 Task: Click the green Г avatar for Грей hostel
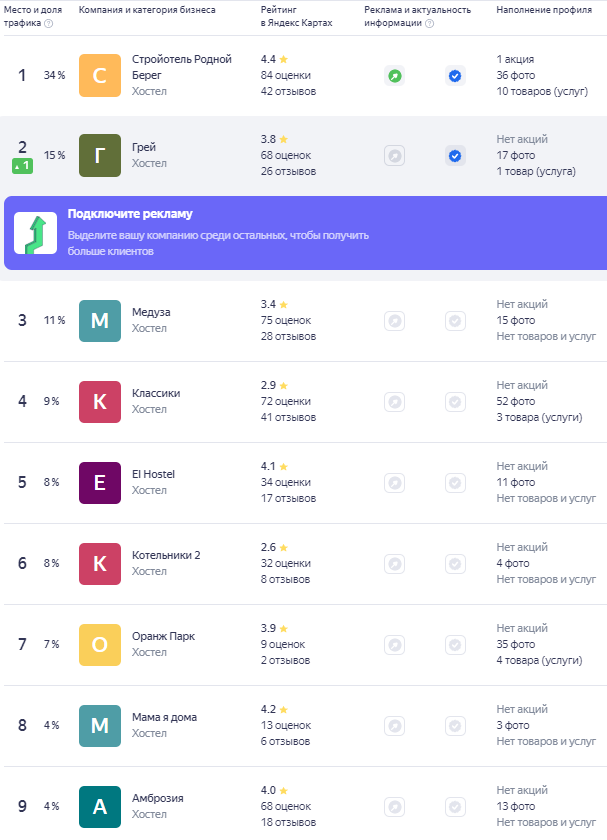pyautogui.click(x=100, y=155)
